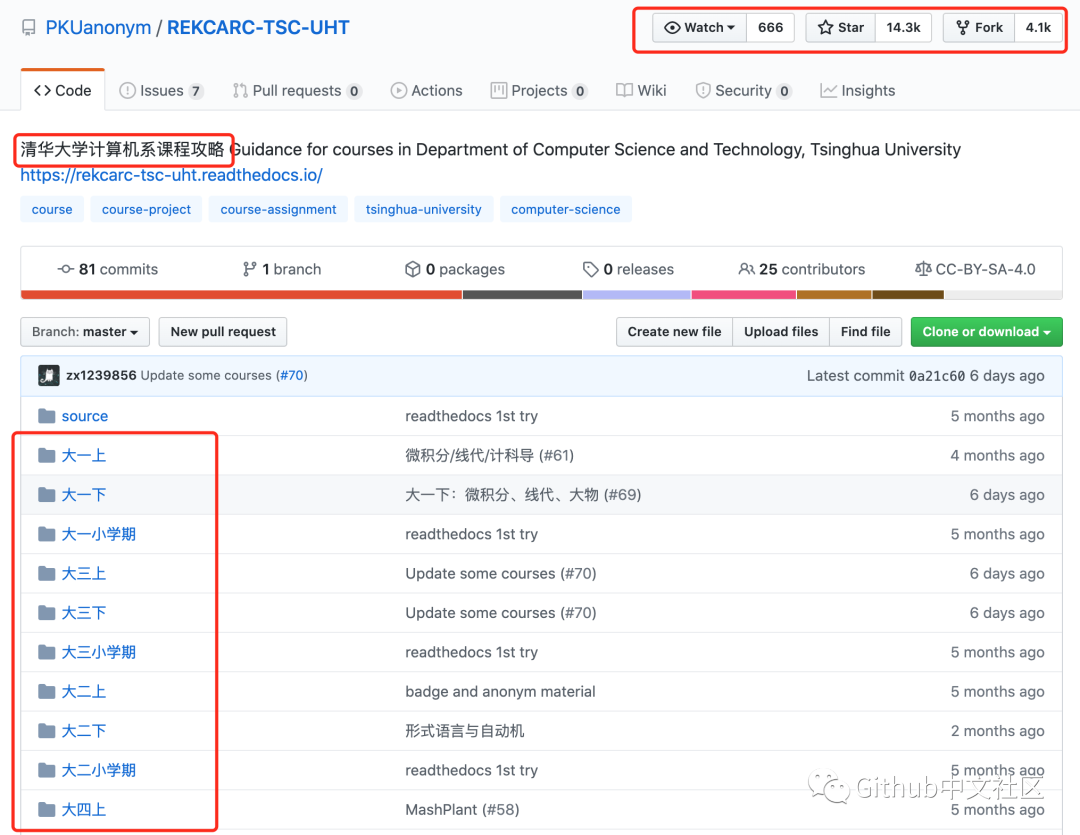Open the #70 link in the latest commit bar

tap(291, 375)
